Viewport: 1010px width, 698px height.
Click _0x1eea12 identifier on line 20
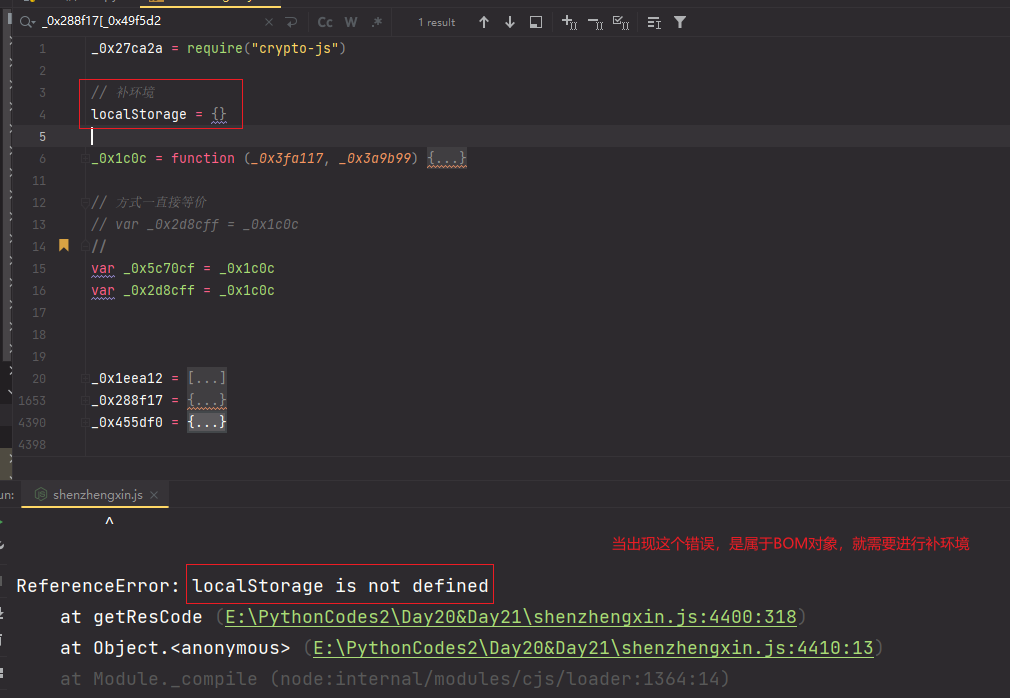pyautogui.click(x=127, y=378)
